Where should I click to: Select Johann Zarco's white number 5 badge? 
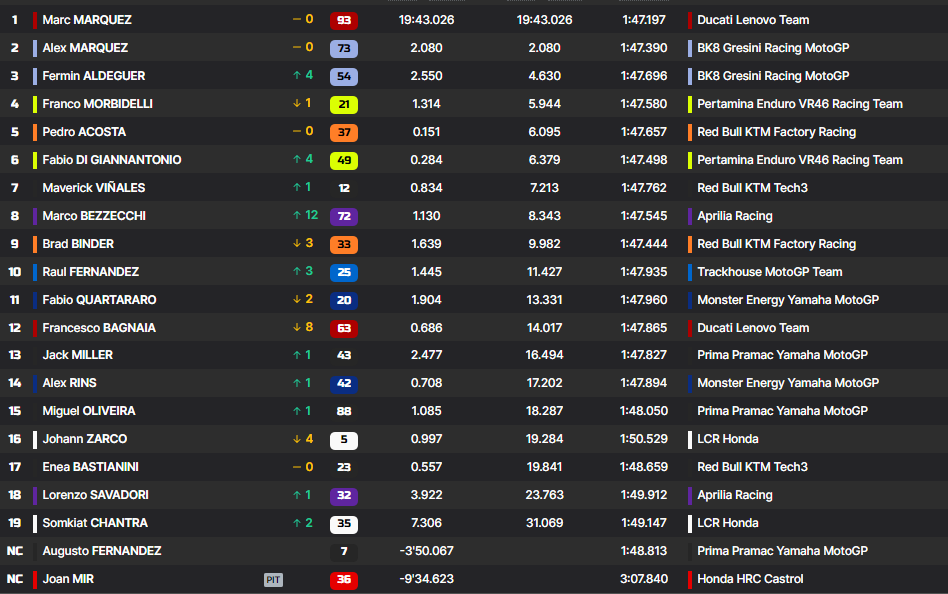(x=343, y=439)
